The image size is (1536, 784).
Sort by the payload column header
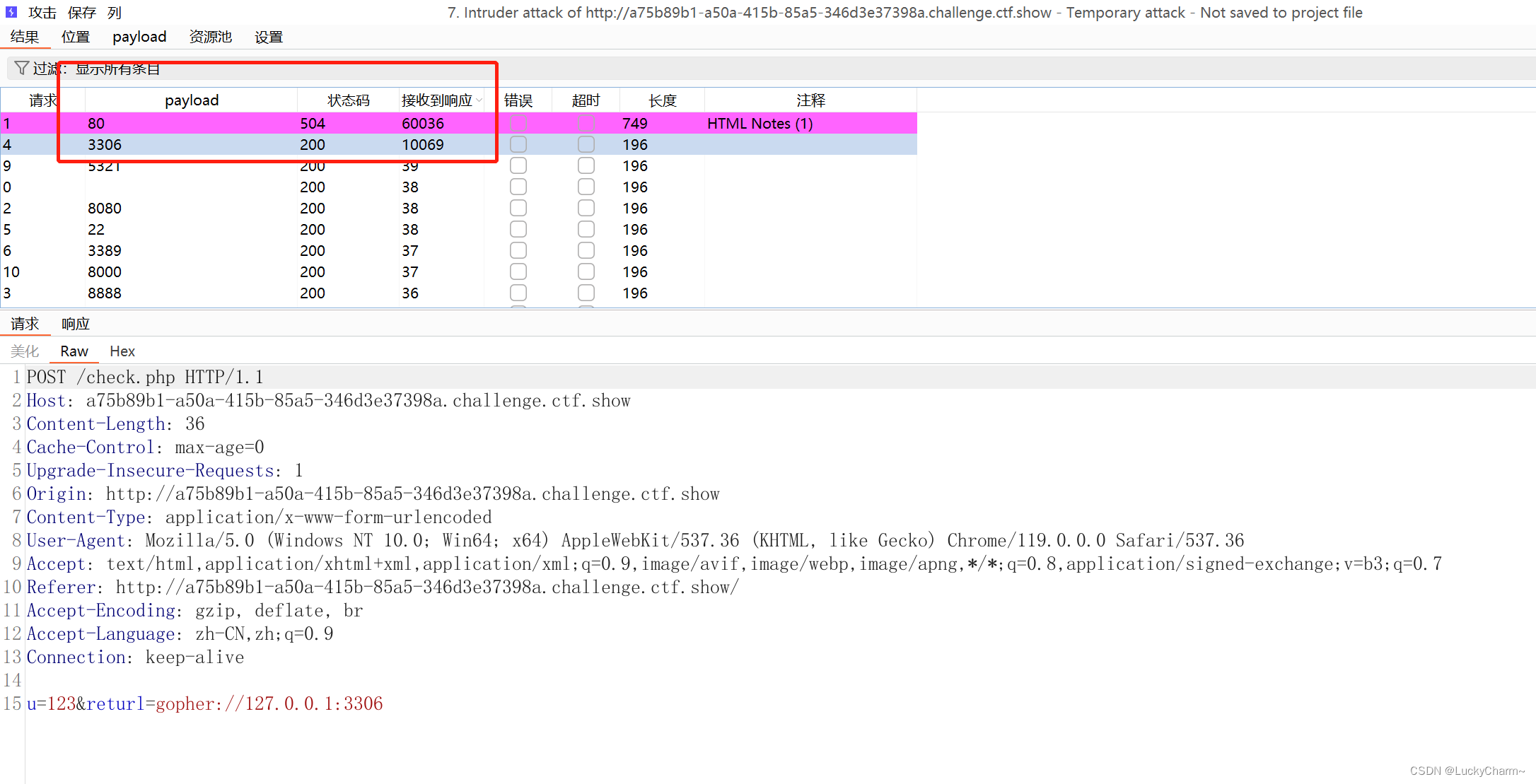click(x=192, y=100)
